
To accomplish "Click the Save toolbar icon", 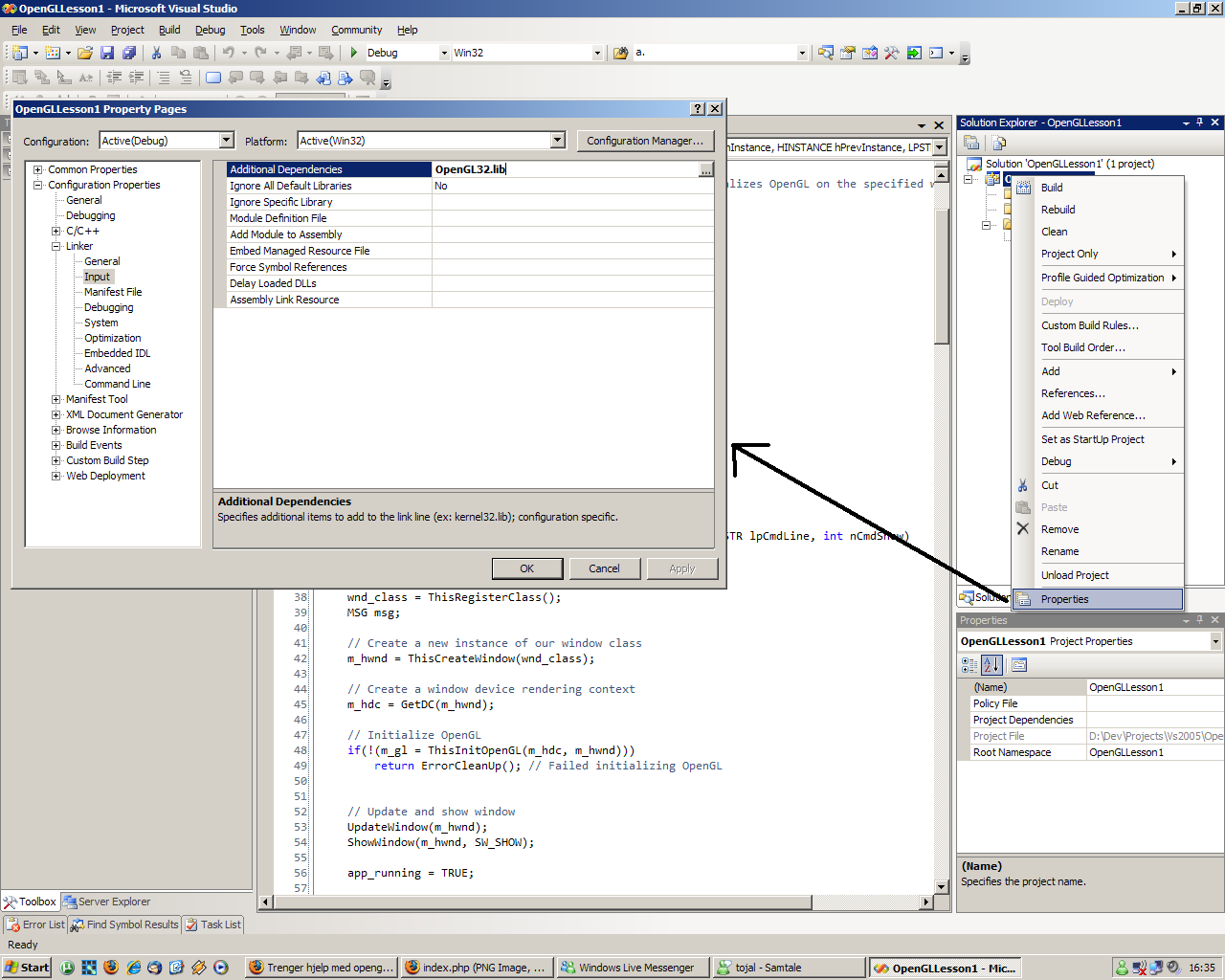I will [107, 53].
